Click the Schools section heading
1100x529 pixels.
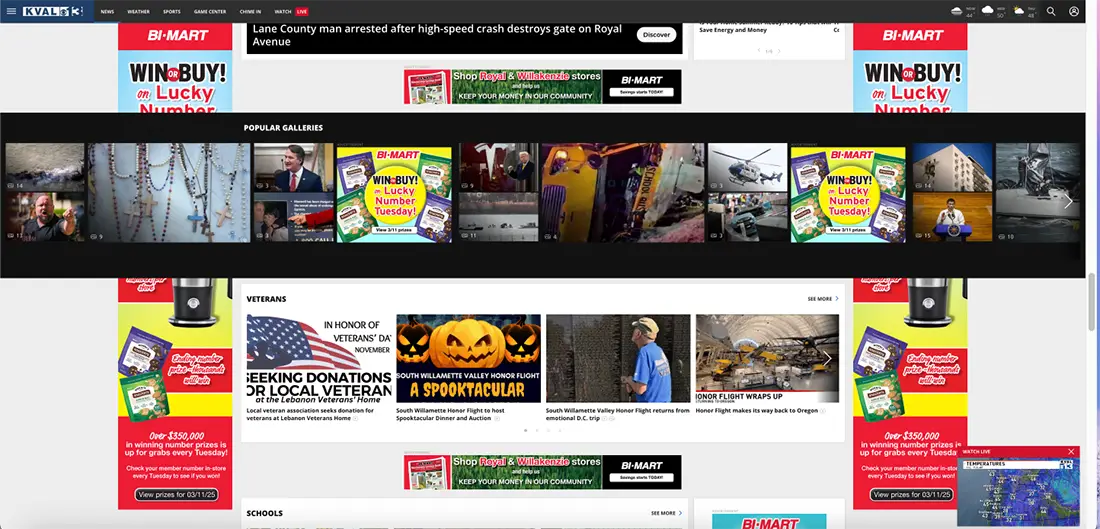click(x=264, y=514)
